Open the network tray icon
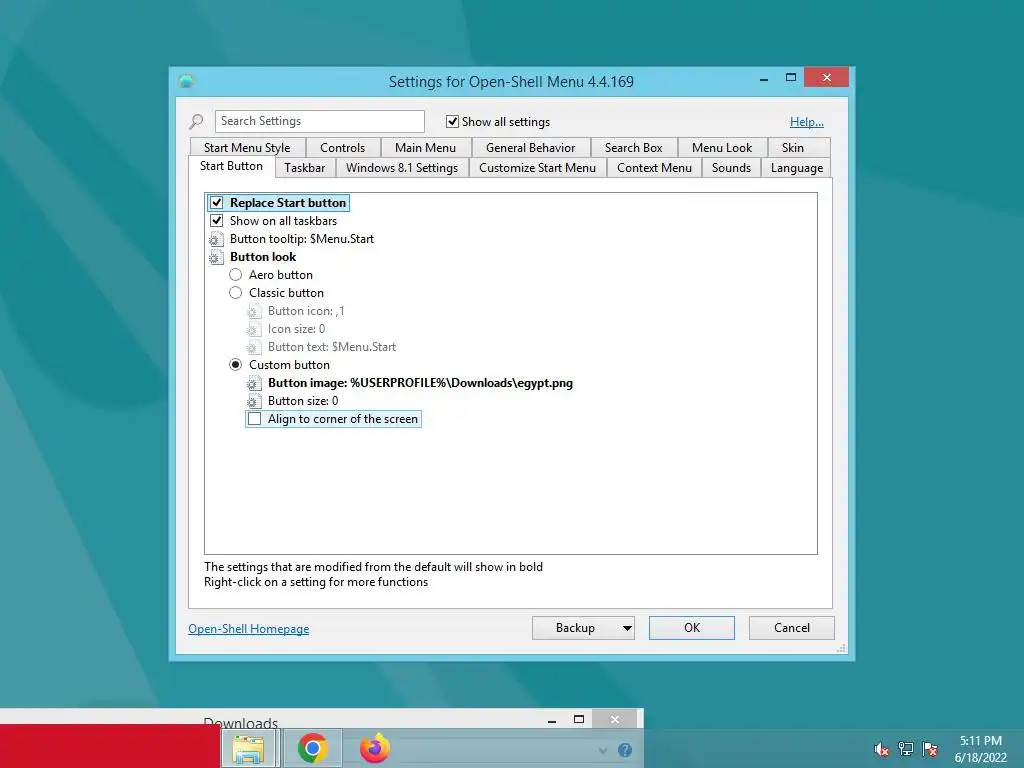This screenshot has width=1024, height=768. 906,749
